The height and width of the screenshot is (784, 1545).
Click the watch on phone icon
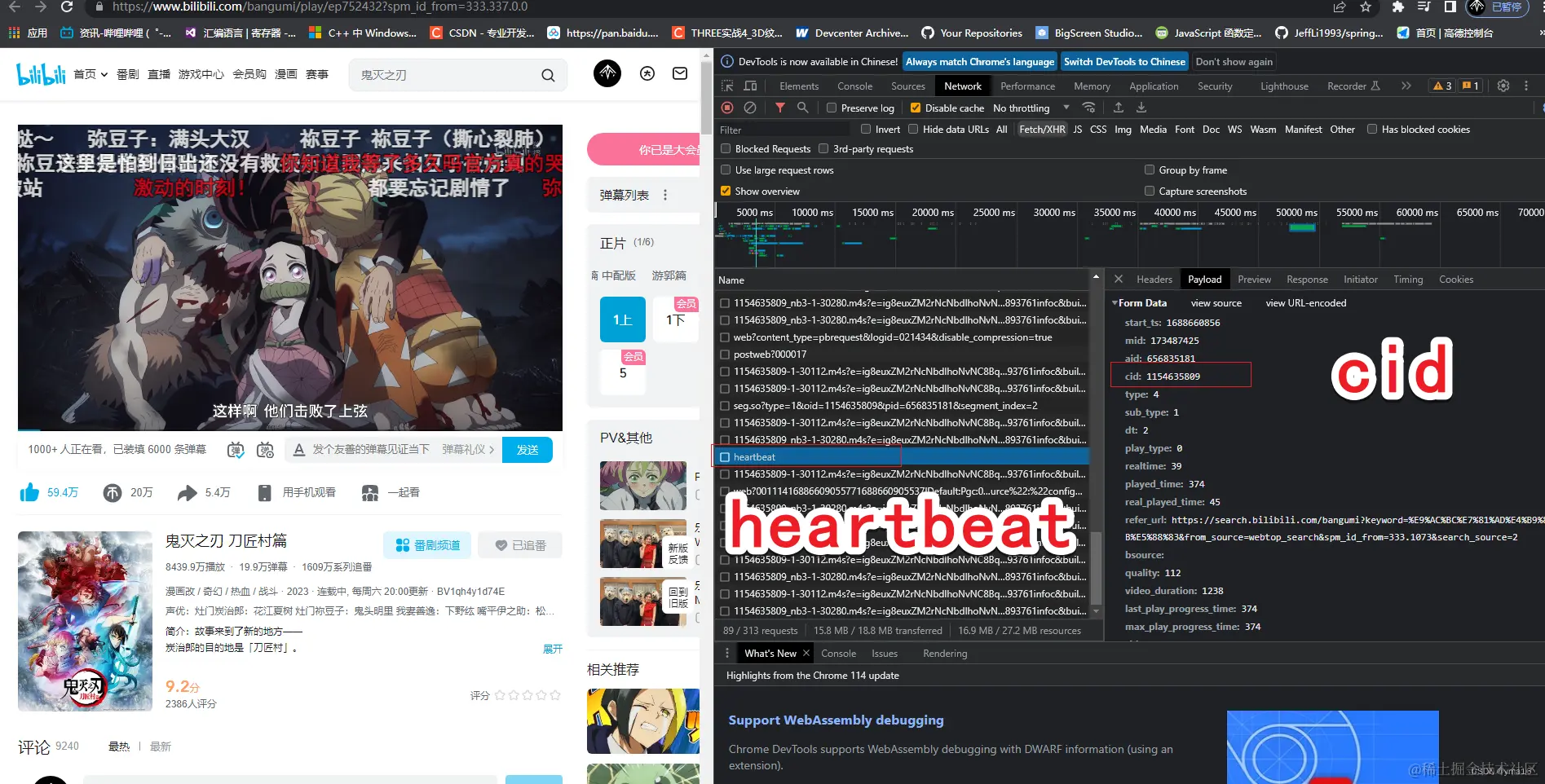tap(264, 492)
